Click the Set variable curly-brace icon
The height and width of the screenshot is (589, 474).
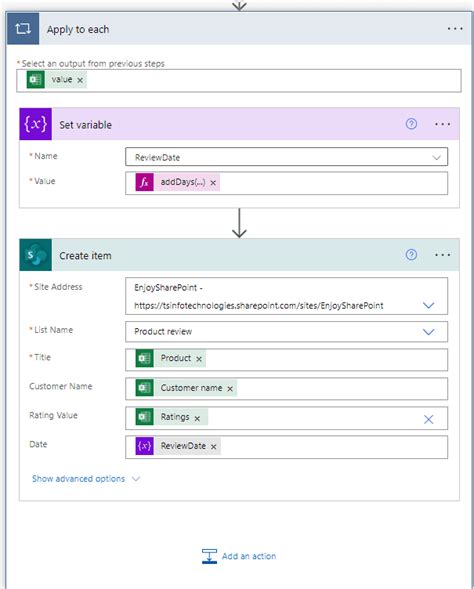click(x=36, y=124)
